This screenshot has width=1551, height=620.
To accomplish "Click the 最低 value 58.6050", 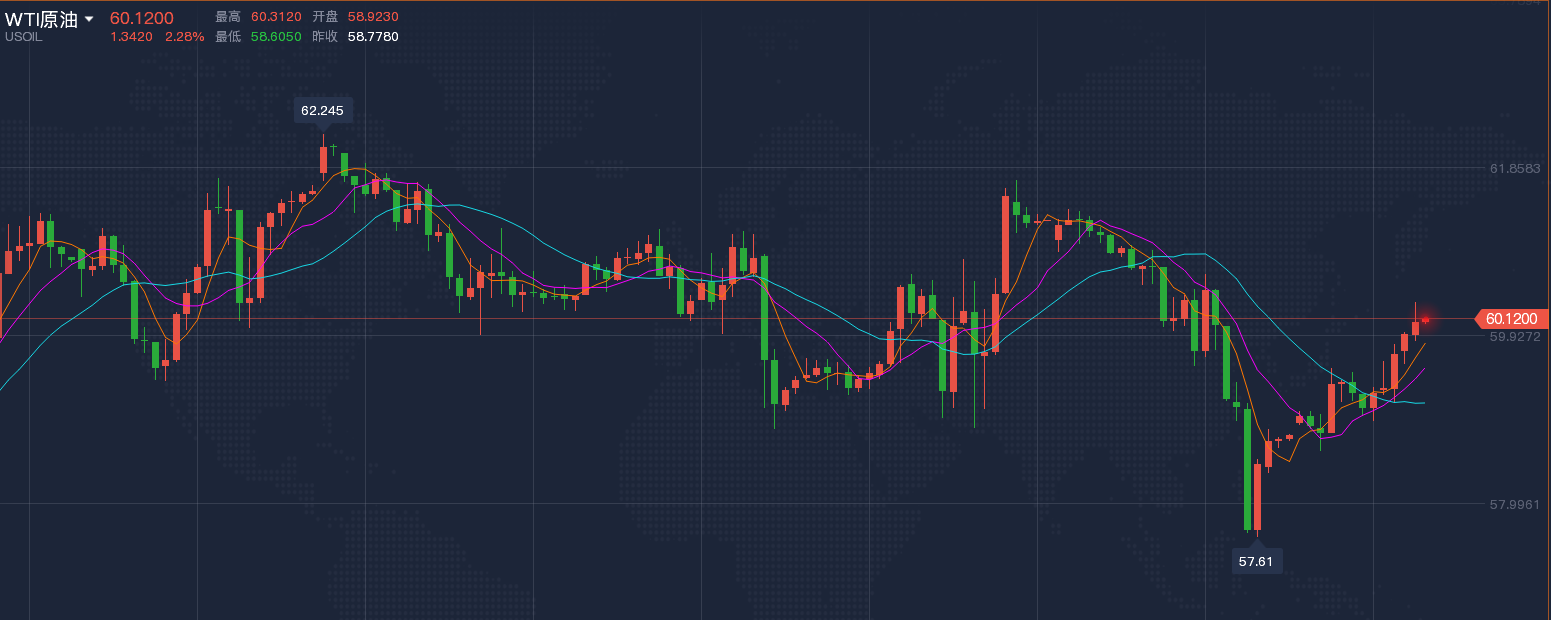I will [276, 37].
